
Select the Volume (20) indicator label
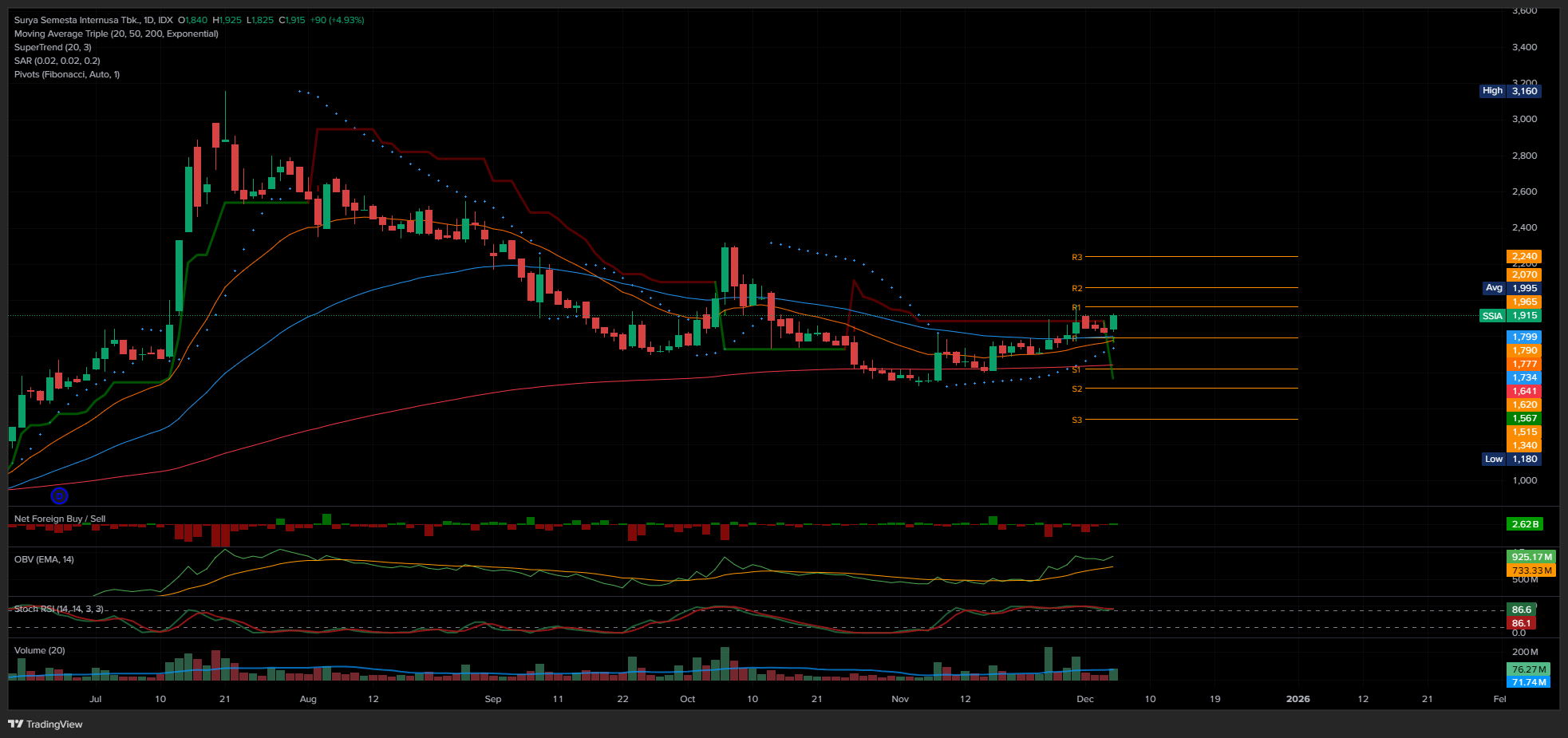40,650
